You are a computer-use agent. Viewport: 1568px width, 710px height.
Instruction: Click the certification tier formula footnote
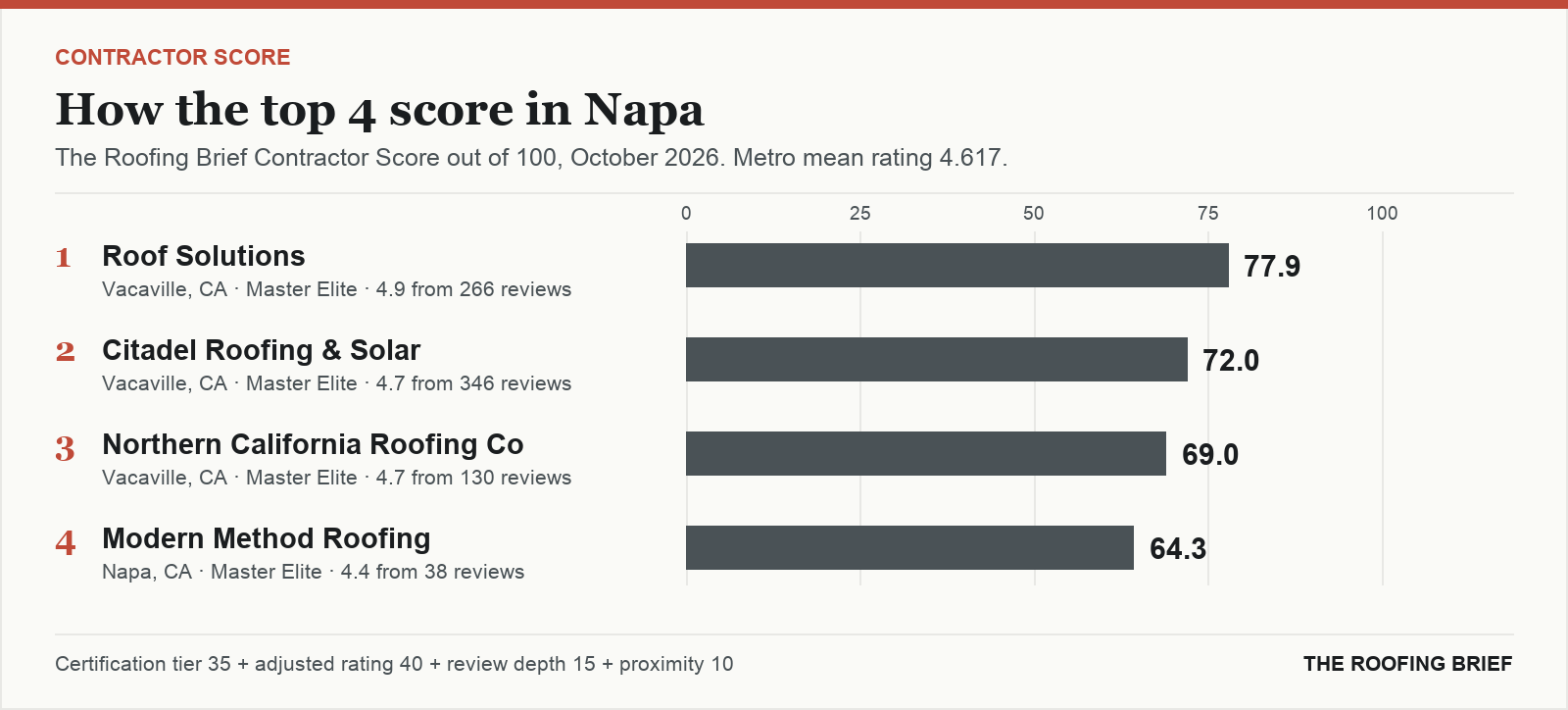(x=394, y=664)
